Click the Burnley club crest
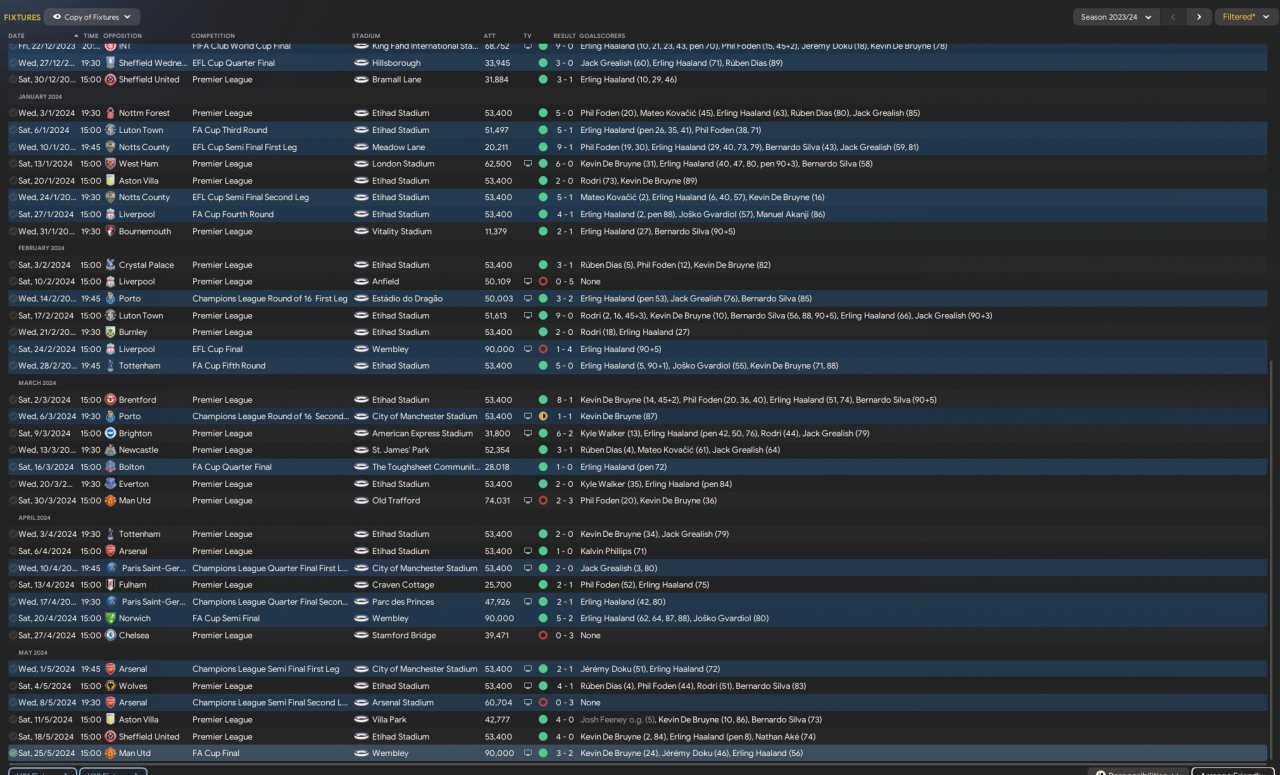 tap(110, 332)
